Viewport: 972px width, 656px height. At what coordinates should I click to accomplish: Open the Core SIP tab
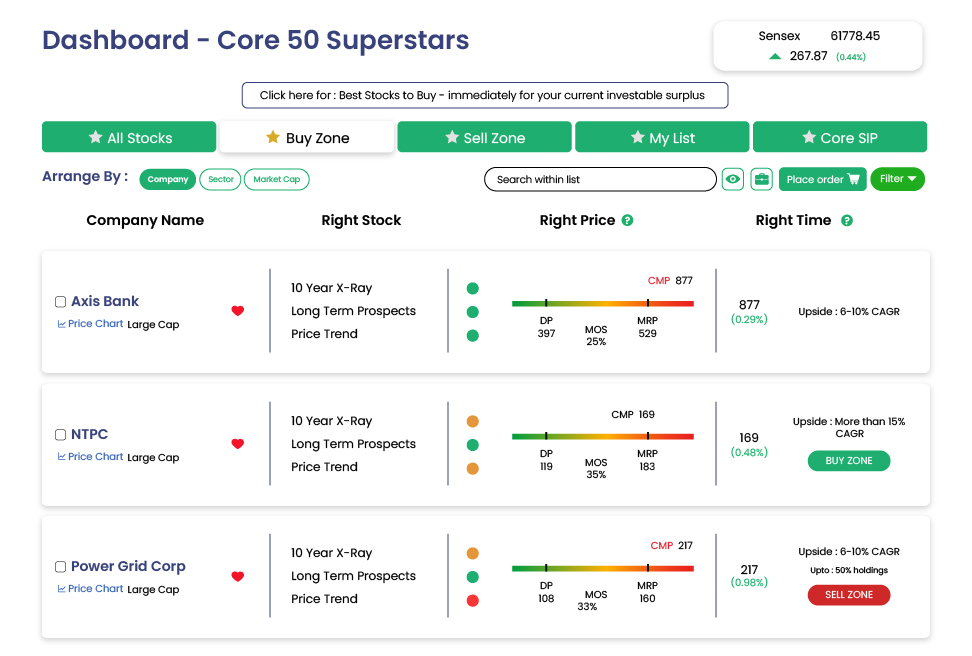click(x=839, y=137)
